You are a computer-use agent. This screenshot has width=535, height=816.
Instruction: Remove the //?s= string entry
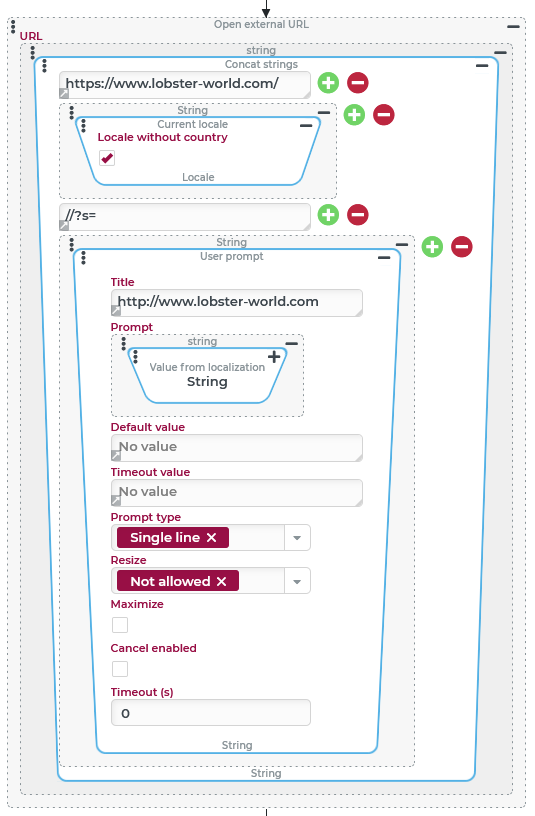pyautogui.click(x=358, y=214)
